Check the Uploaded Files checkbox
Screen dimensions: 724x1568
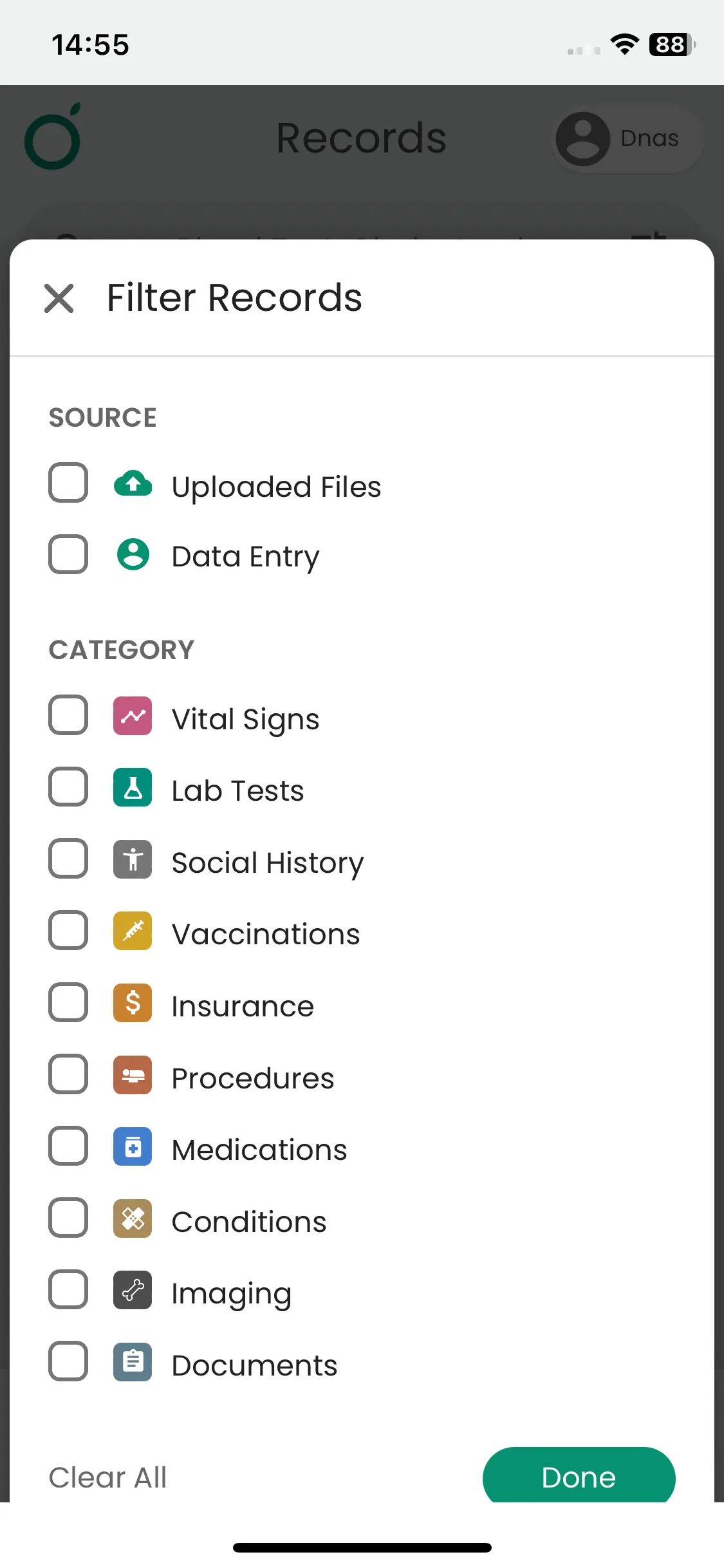coord(68,483)
